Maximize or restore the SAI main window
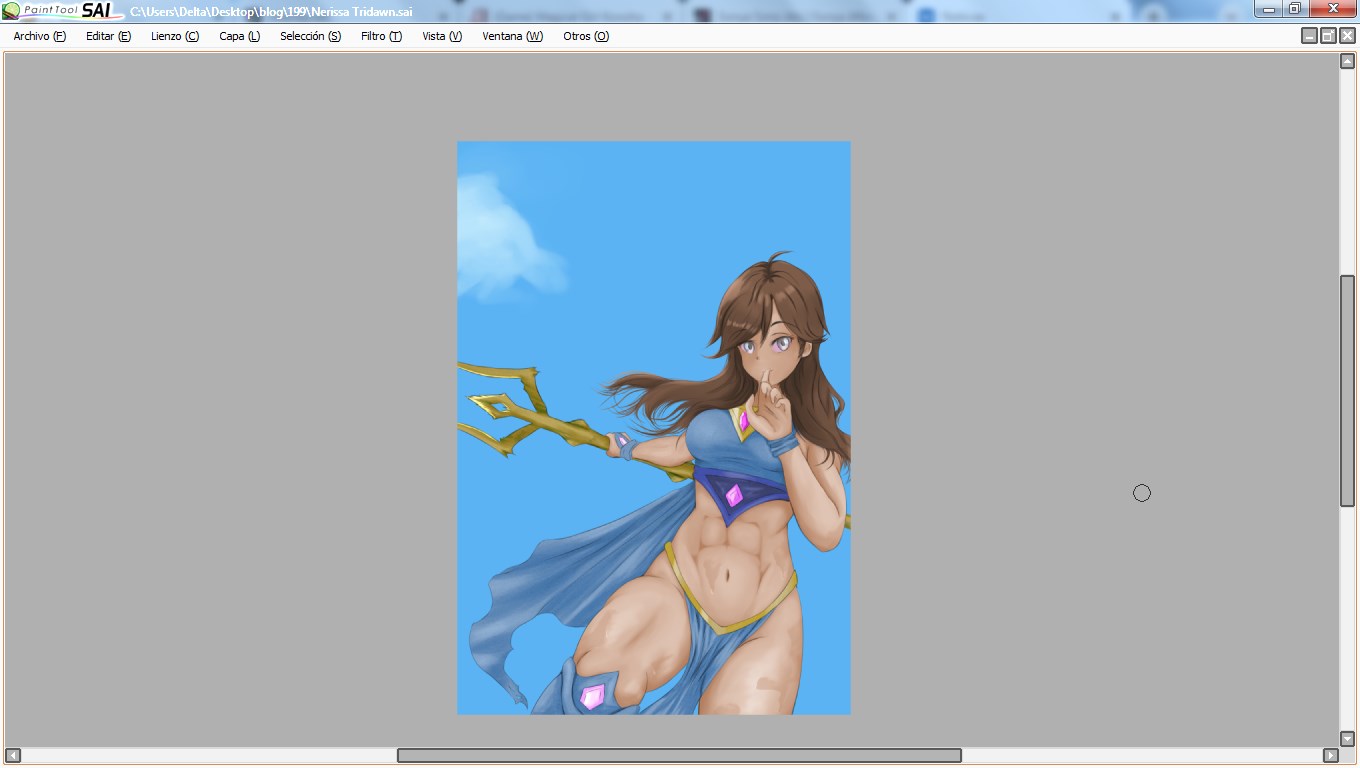 (x=1295, y=9)
